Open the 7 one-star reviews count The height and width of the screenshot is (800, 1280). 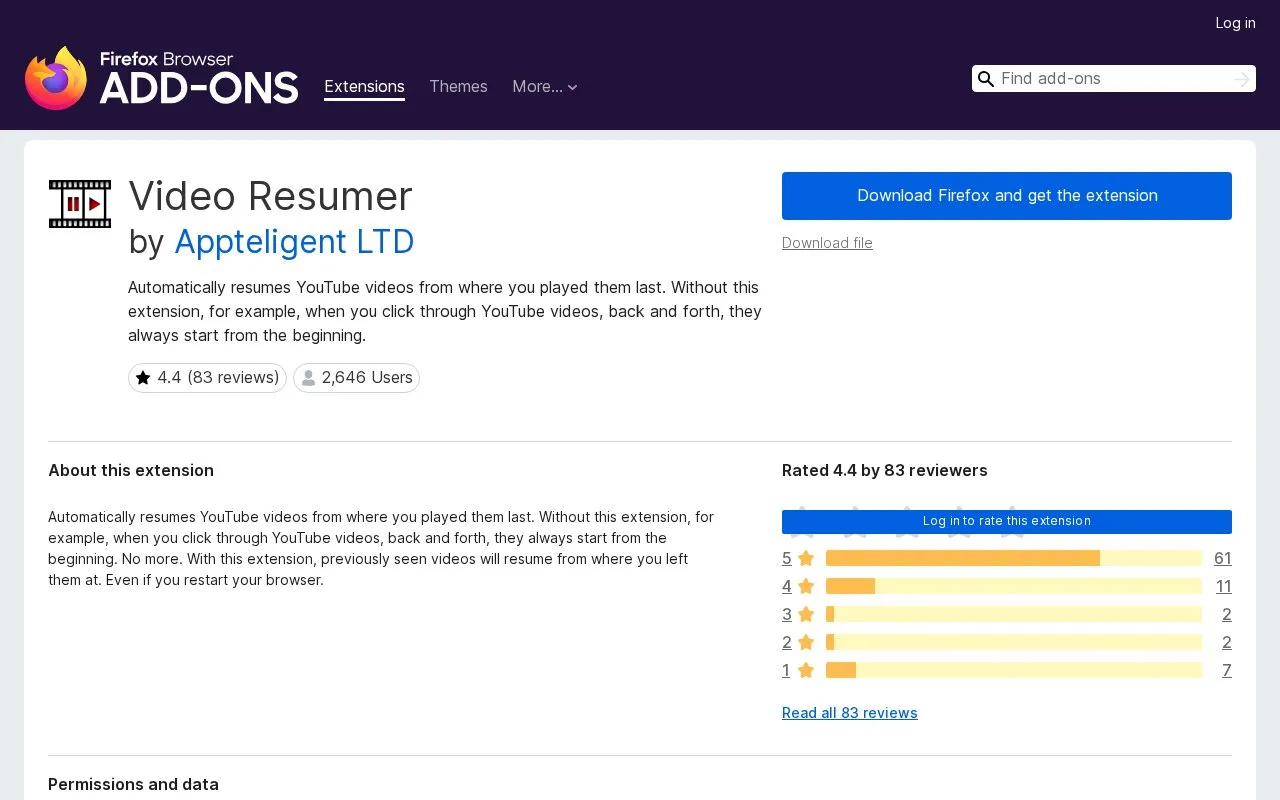point(1227,670)
